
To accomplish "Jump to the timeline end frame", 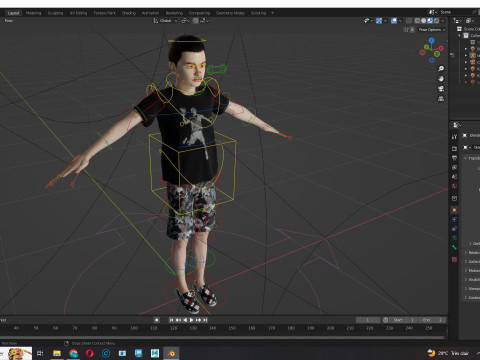I will pyautogui.click(x=205, y=320).
